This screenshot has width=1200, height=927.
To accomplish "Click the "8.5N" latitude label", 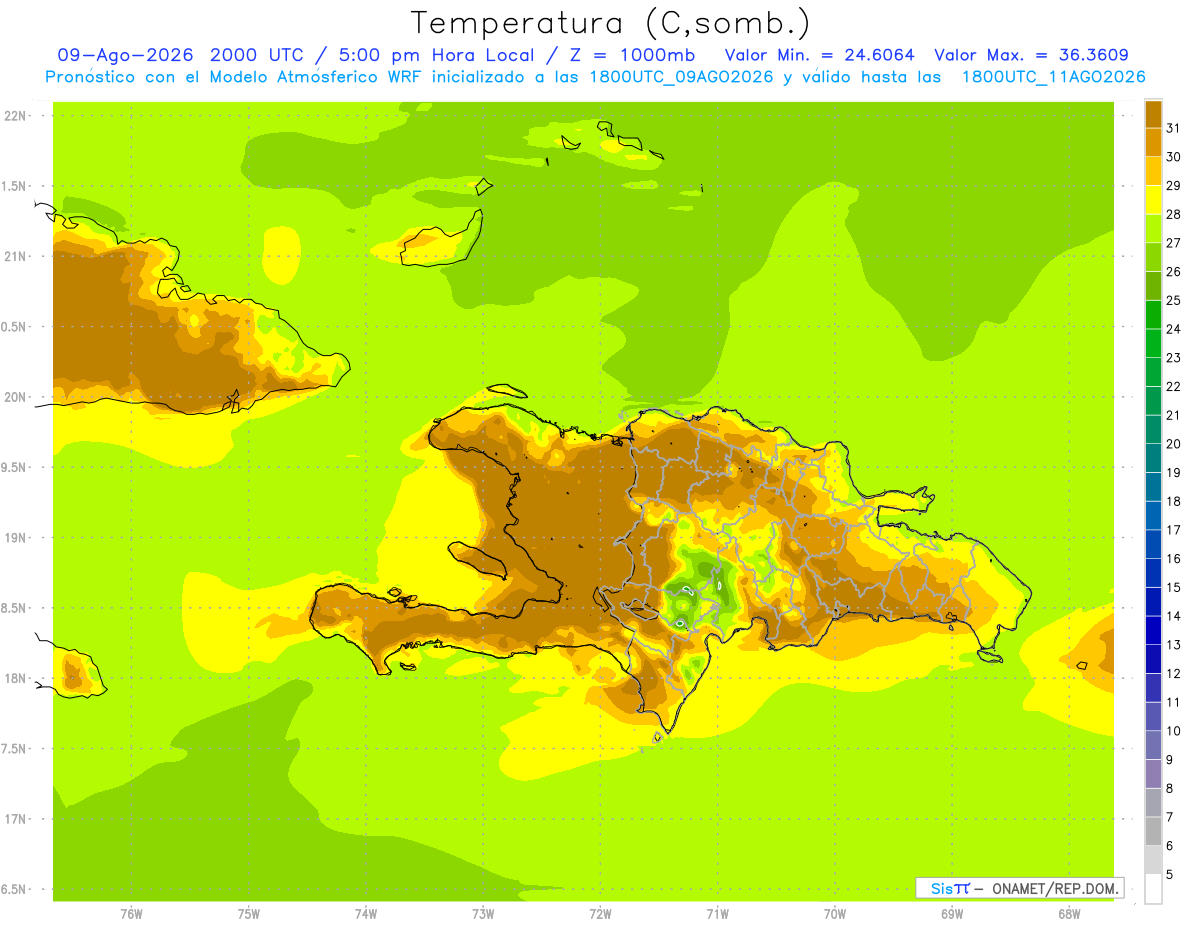I will click(x=14, y=608).
